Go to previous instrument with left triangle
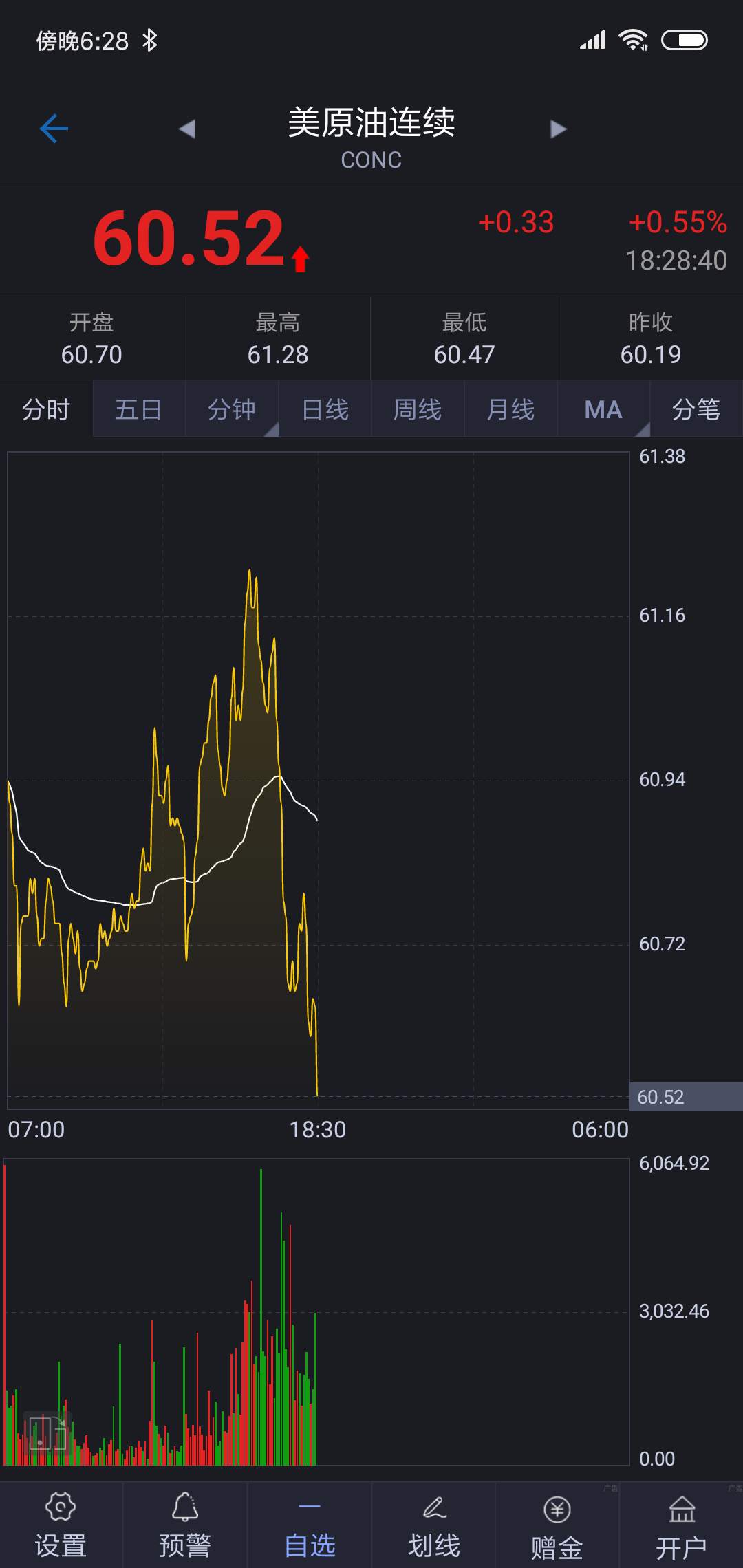743x1568 pixels. [x=187, y=129]
